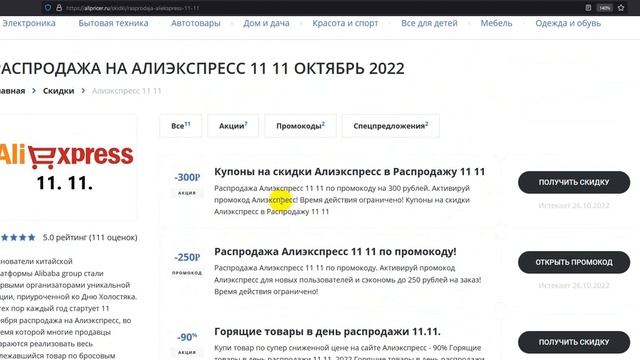640x360 pixels.
Task: Click the padlock site security icon
Action: 59,8
